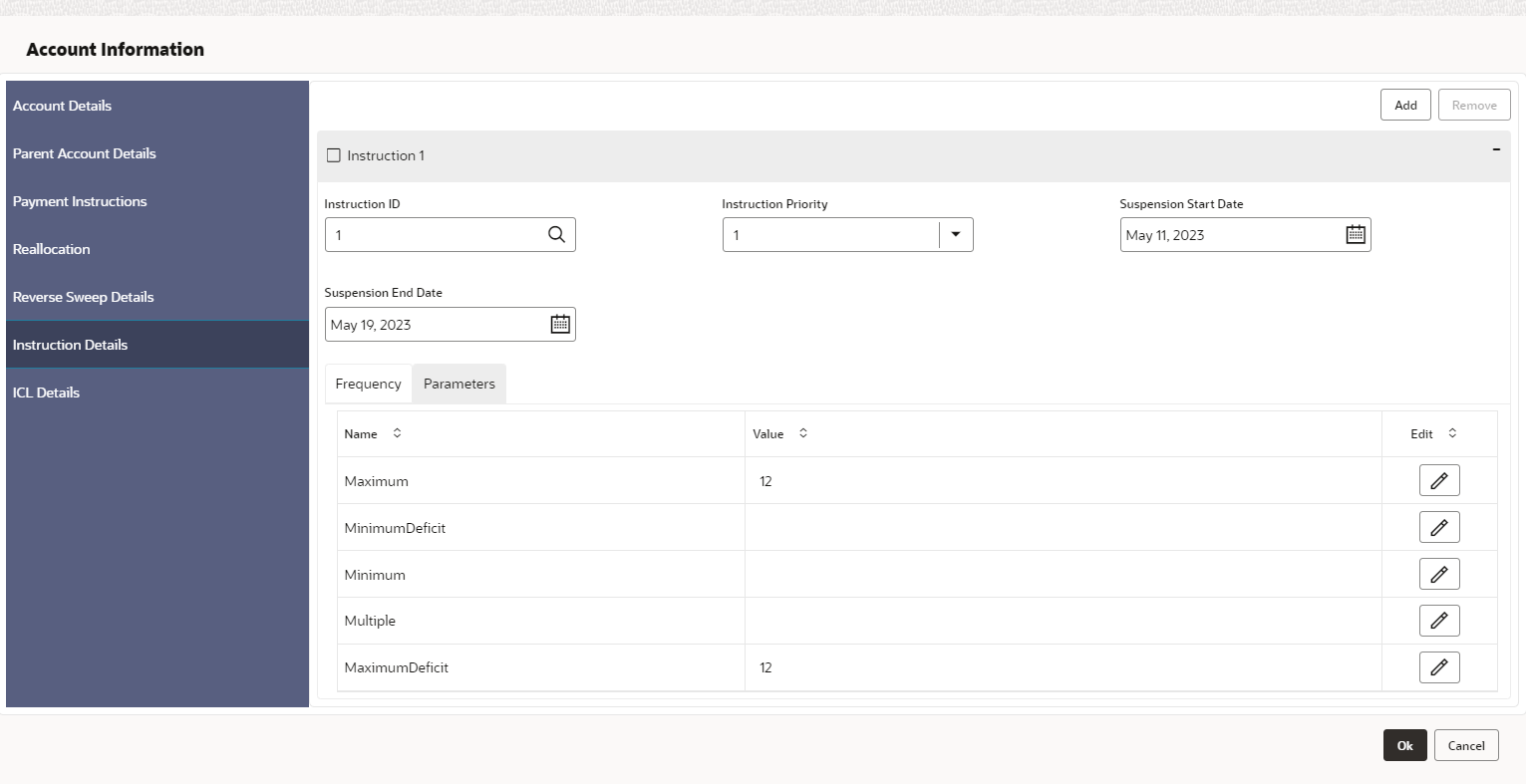
Task: Open Payment Instructions in the sidebar
Action: click(x=80, y=201)
